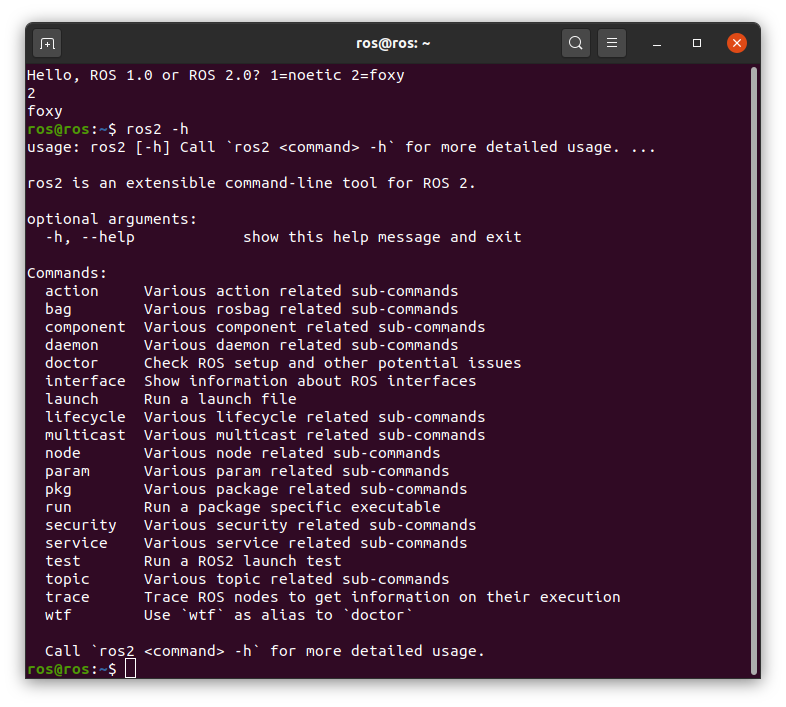Viewport: 786px width, 707px height.
Task: Close the terminal window
Action: (737, 43)
